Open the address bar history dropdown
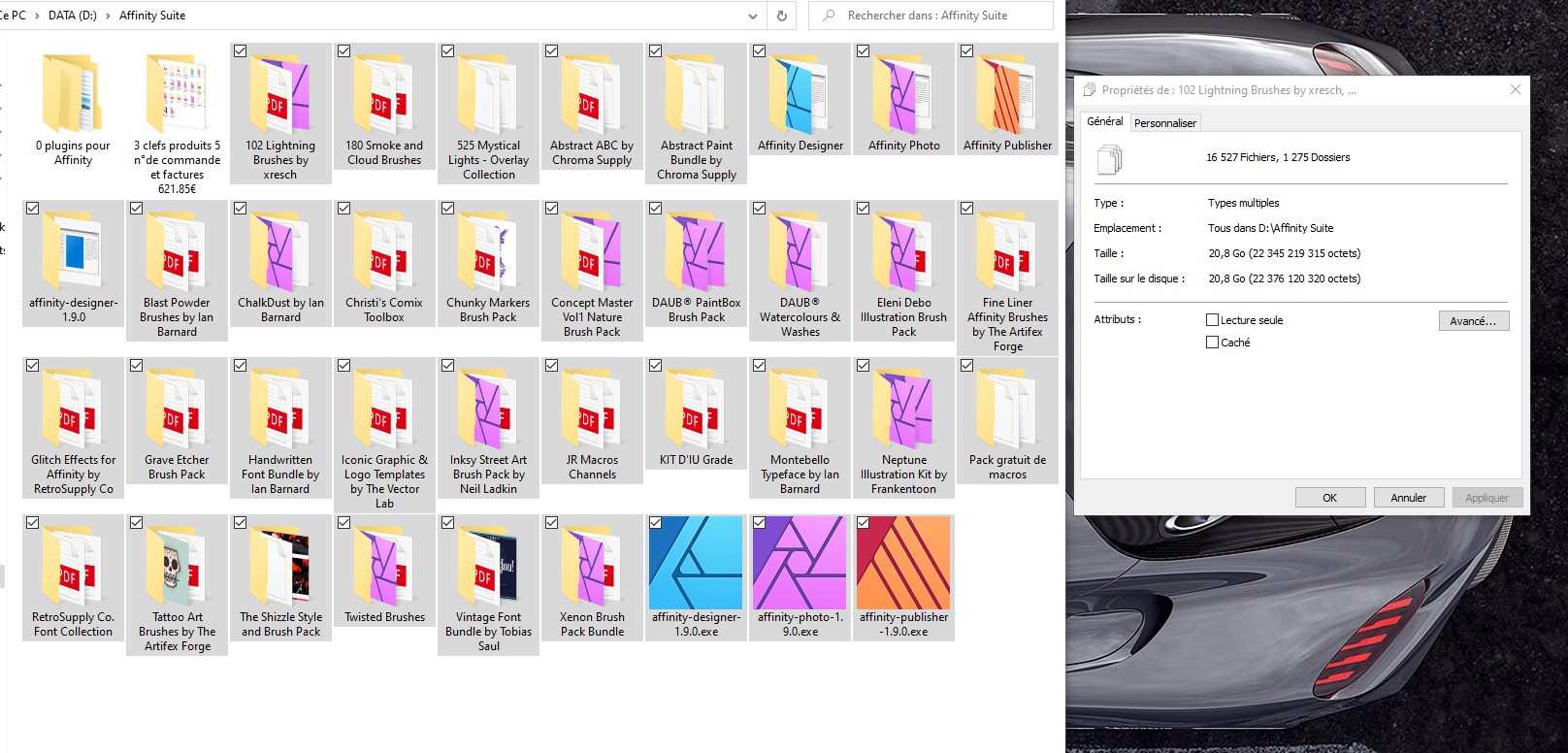Image resolution: width=1568 pixels, height=753 pixels. pyautogui.click(x=753, y=16)
